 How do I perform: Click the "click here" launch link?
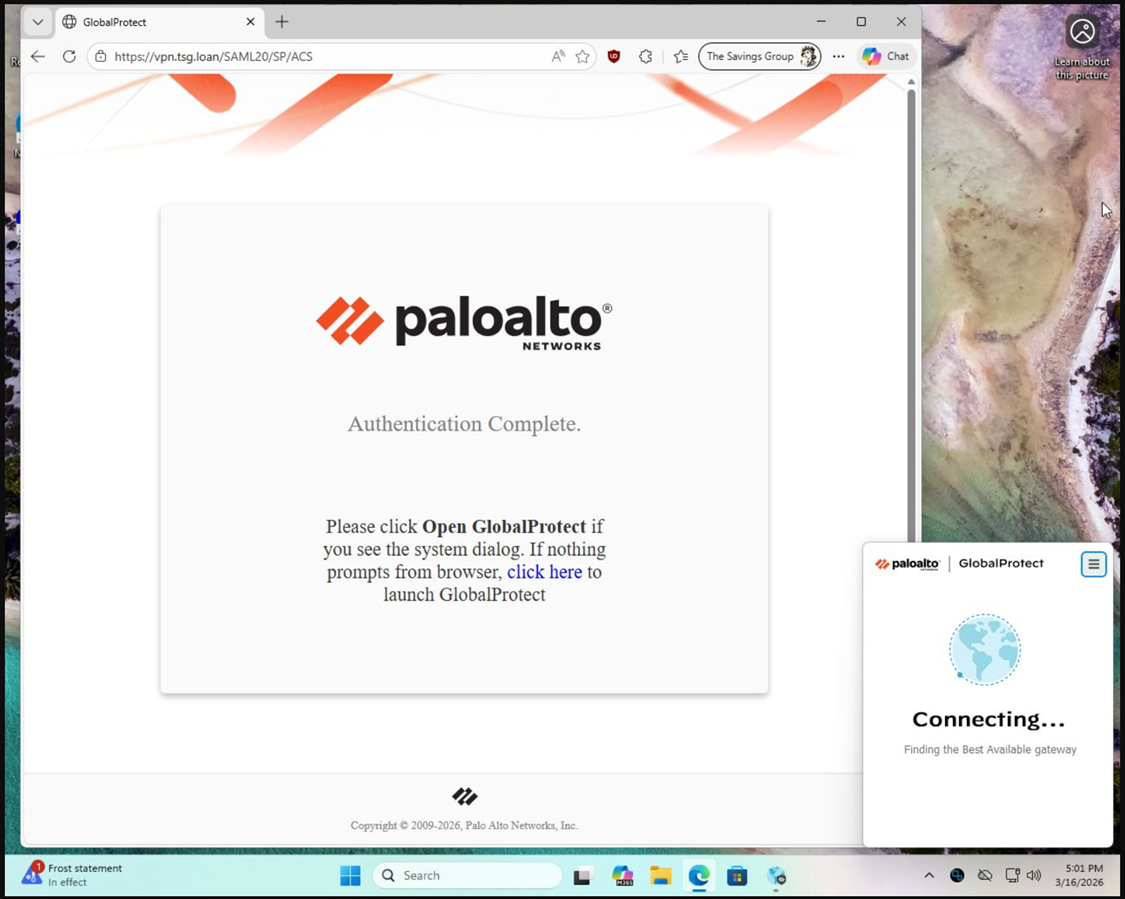pyautogui.click(x=544, y=572)
